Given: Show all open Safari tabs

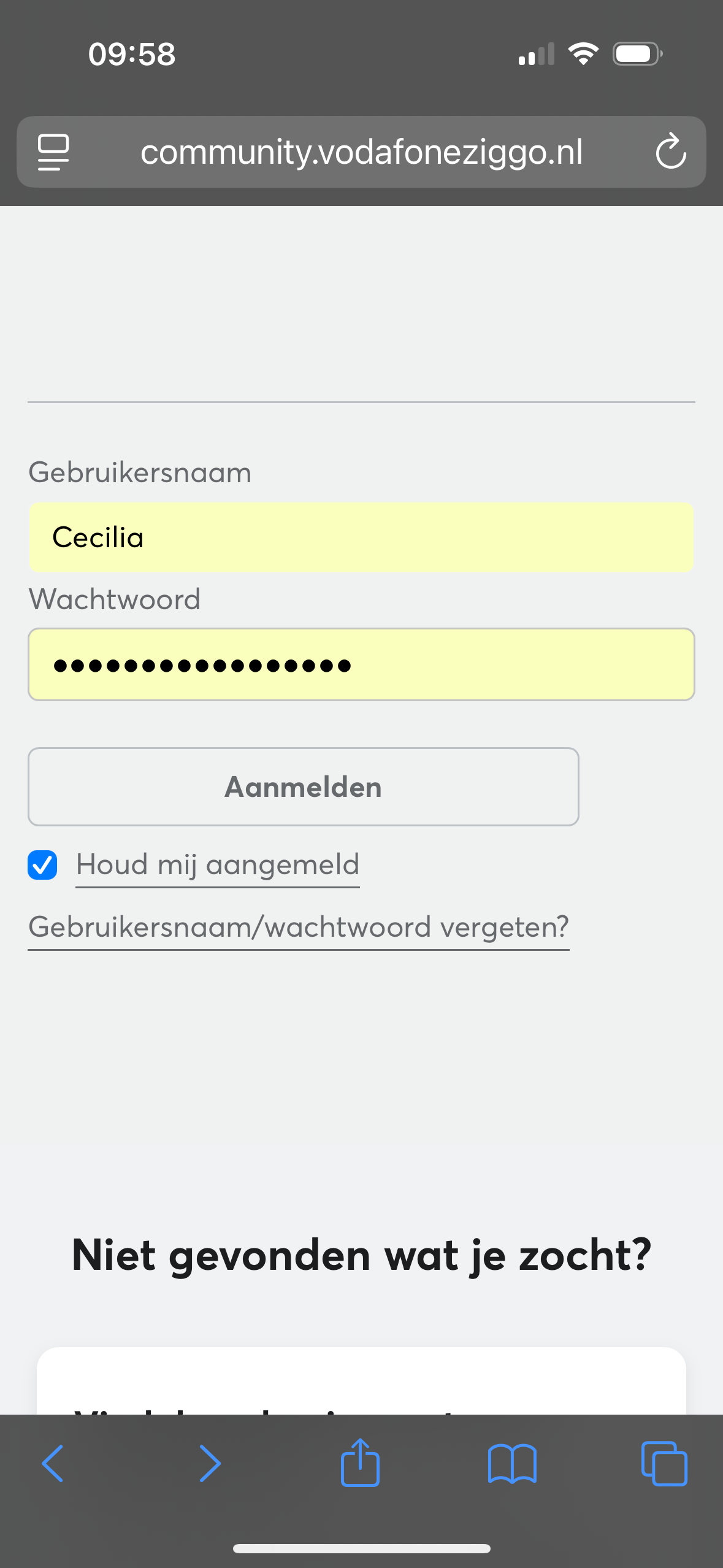Looking at the screenshot, I should 664,1463.
